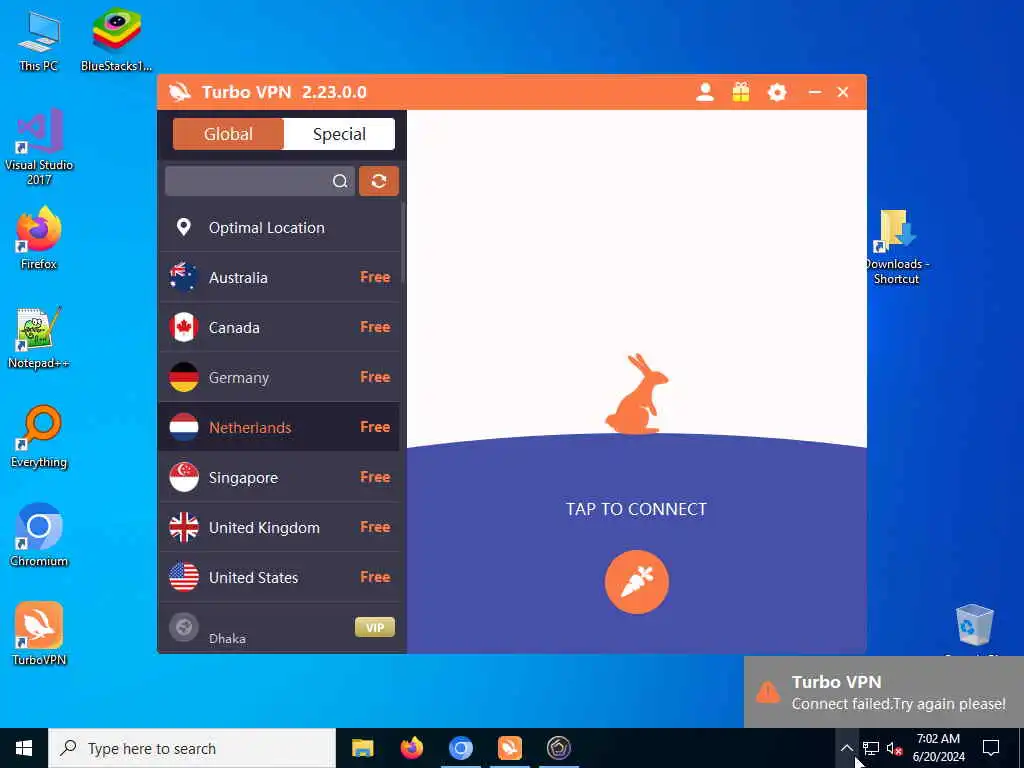Image resolution: width=1024 pixels, height=768 pixels.
Task: Click the United States flag icon
Action: point(184,577)
